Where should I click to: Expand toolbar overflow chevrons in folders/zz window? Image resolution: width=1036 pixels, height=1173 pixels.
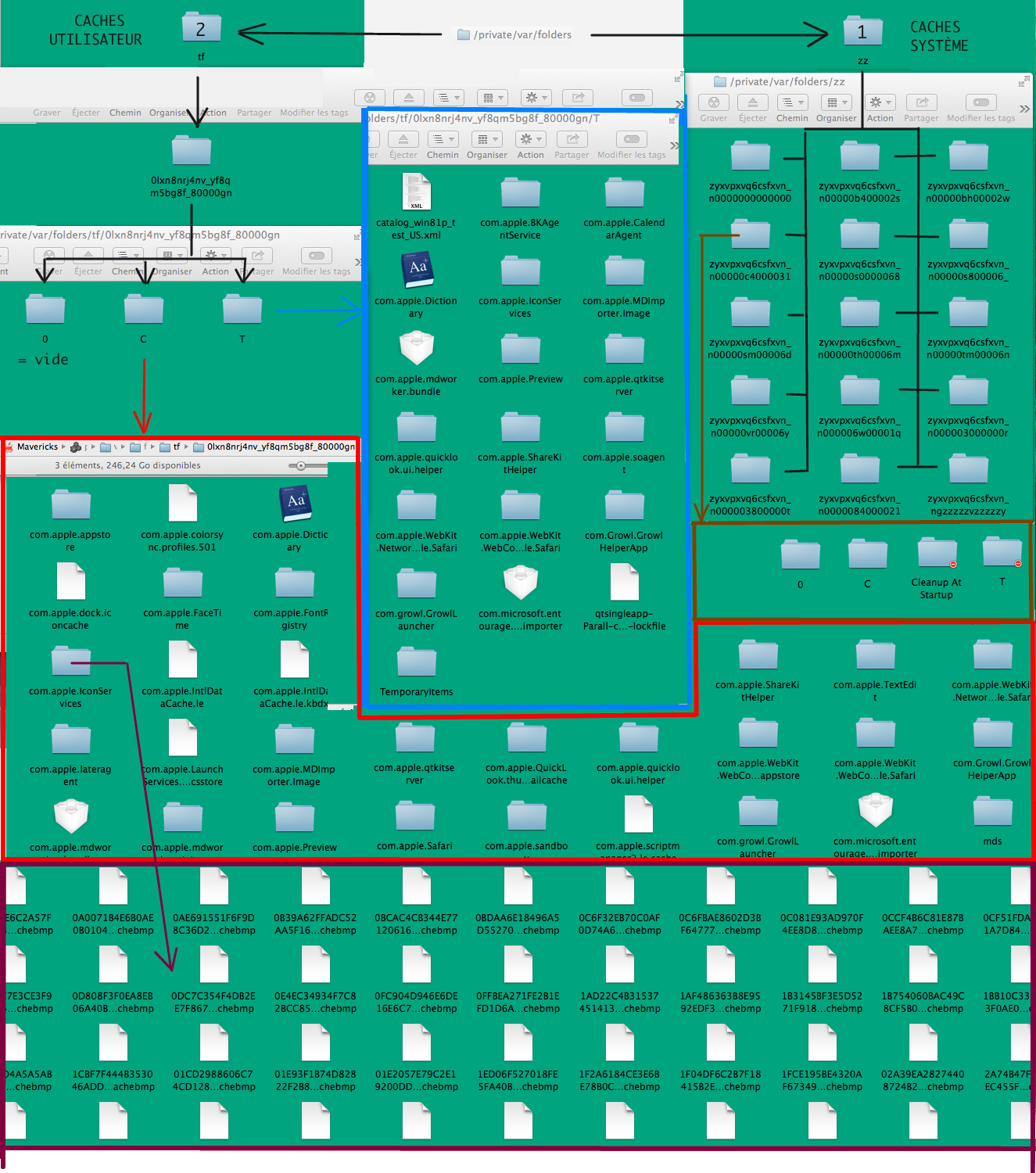1024,108
